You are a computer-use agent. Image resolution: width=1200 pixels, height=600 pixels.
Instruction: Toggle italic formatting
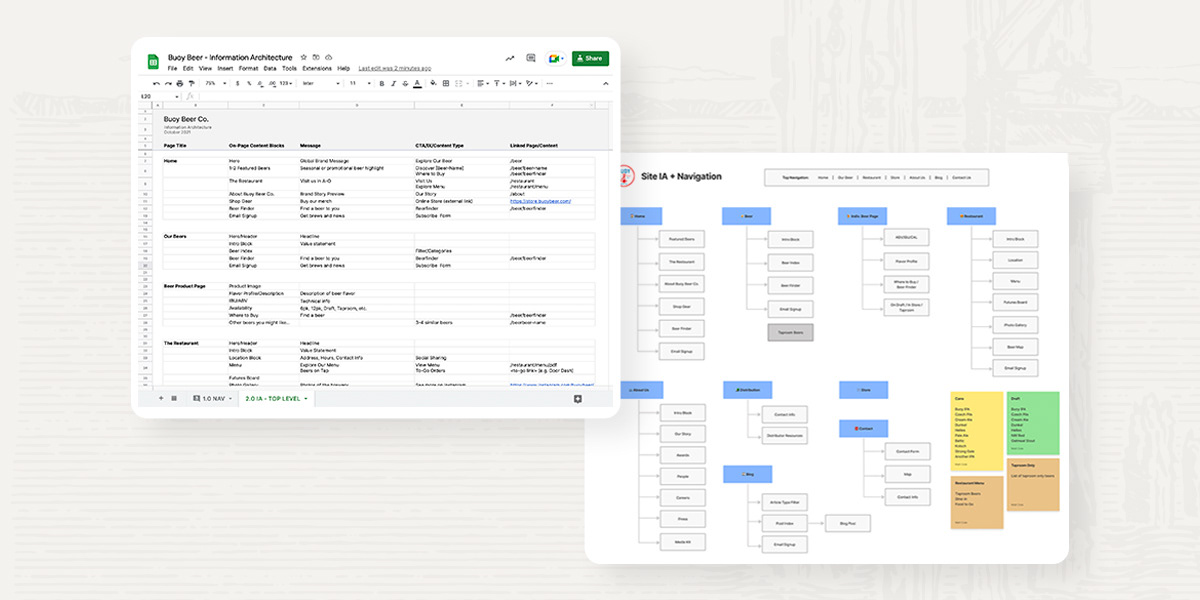394,83
